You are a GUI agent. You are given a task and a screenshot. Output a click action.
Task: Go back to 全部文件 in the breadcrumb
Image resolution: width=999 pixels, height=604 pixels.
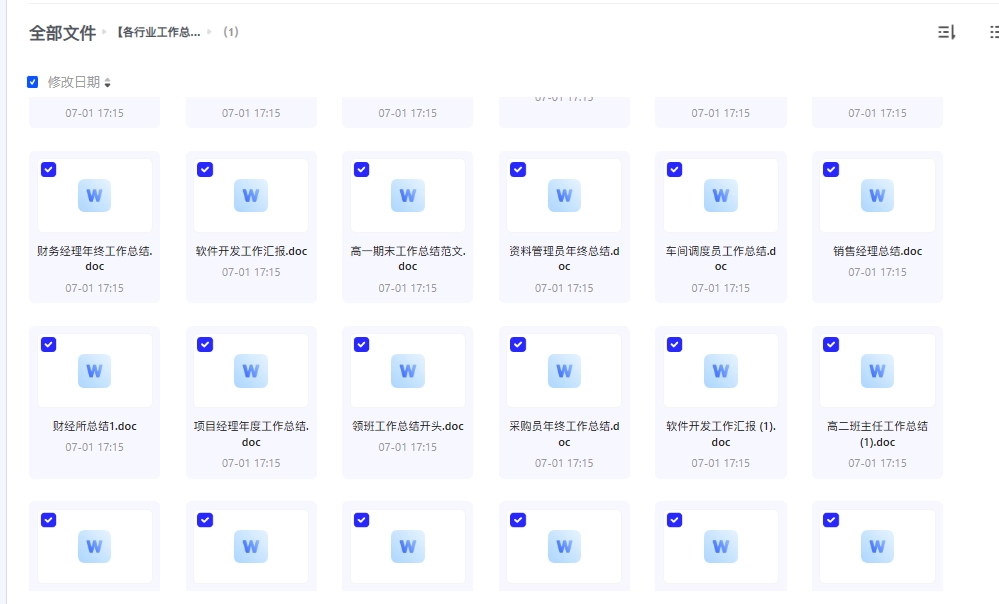pos(62,32)
